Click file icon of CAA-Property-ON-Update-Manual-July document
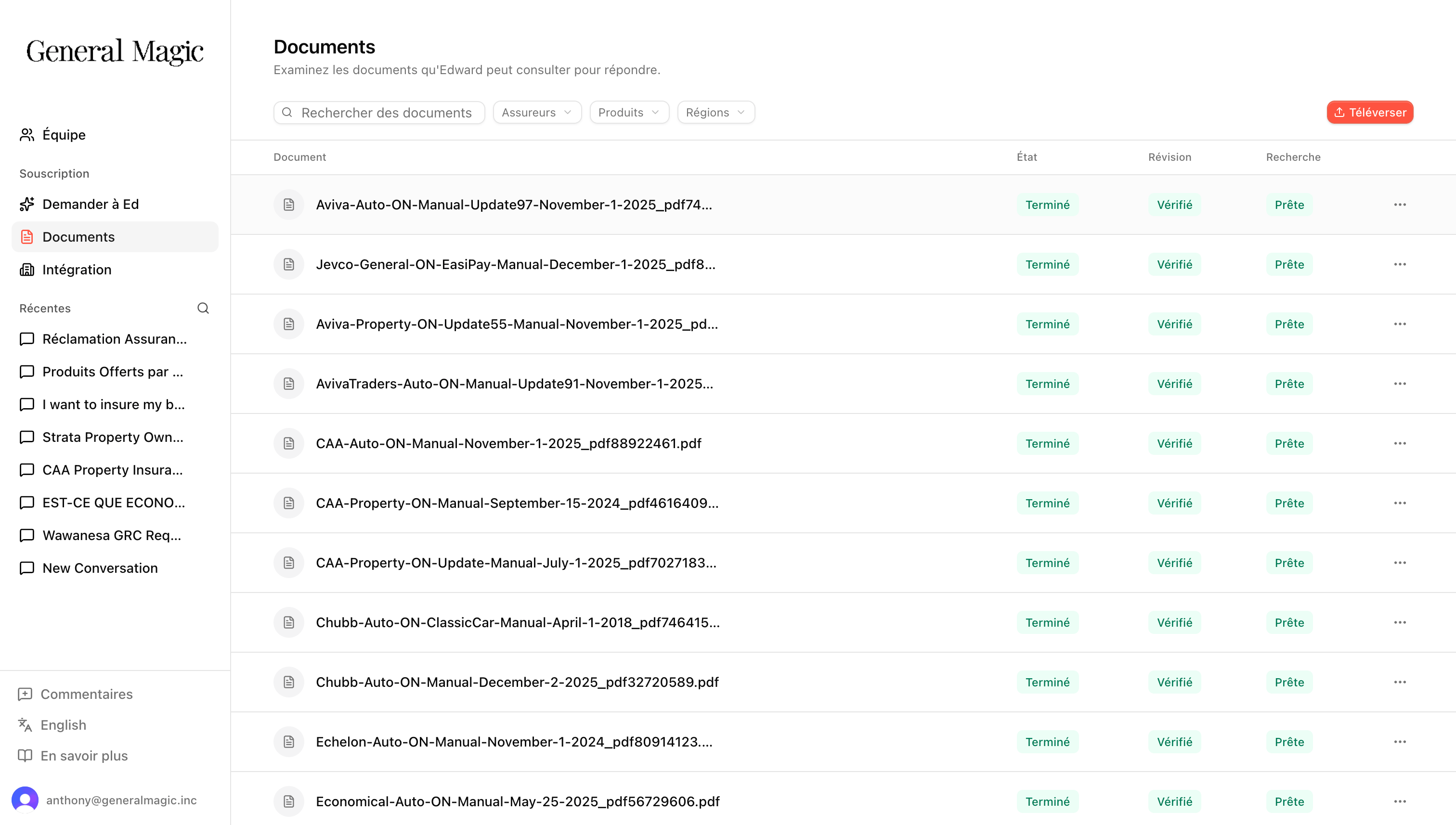Screen dimensions: 1456x825 [x=289, y=563]
